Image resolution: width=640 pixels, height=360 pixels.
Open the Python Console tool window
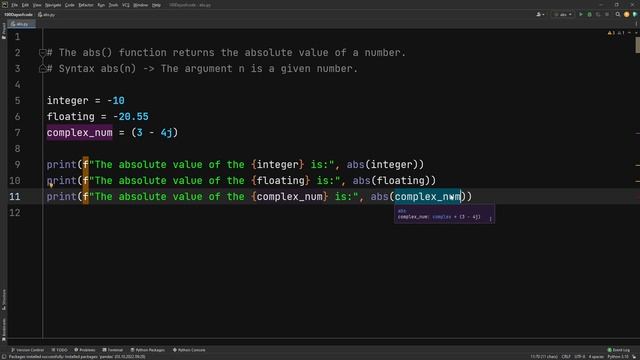[189, 350]
